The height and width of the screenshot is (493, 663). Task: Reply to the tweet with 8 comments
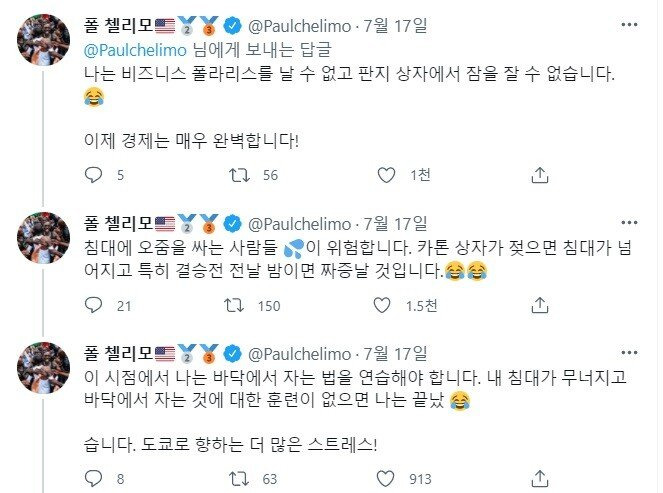[93, 478]
